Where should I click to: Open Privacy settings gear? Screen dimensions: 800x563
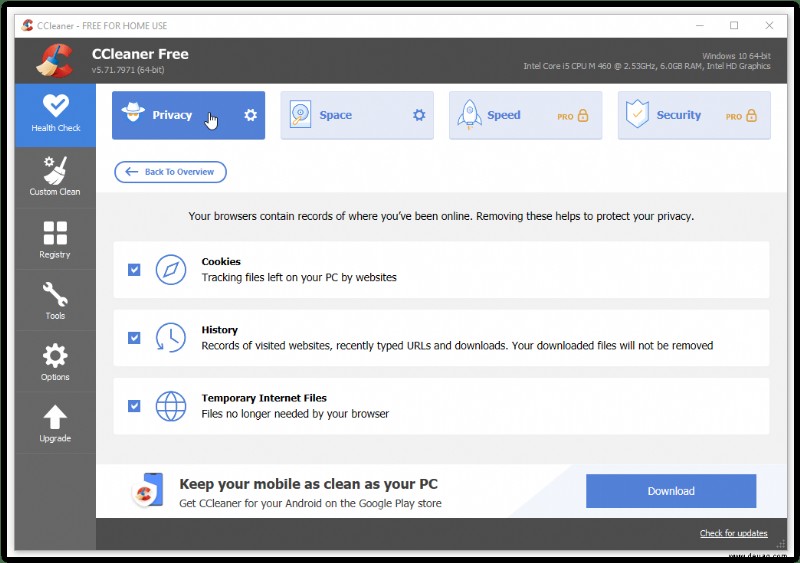(250, 115)
